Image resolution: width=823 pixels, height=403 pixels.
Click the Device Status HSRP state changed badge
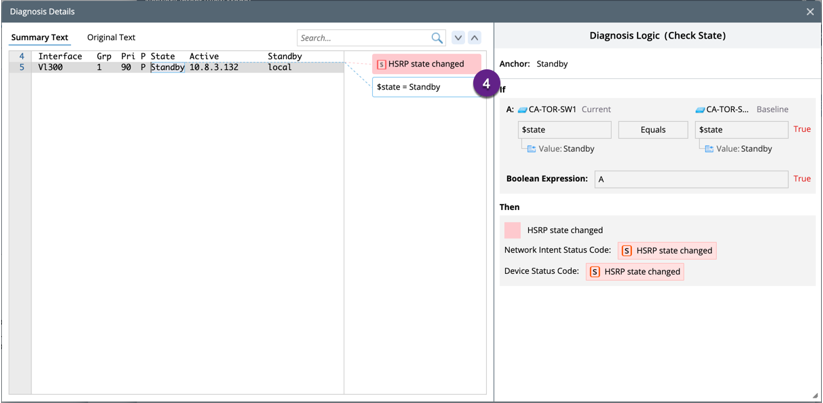tap(635, 272)
